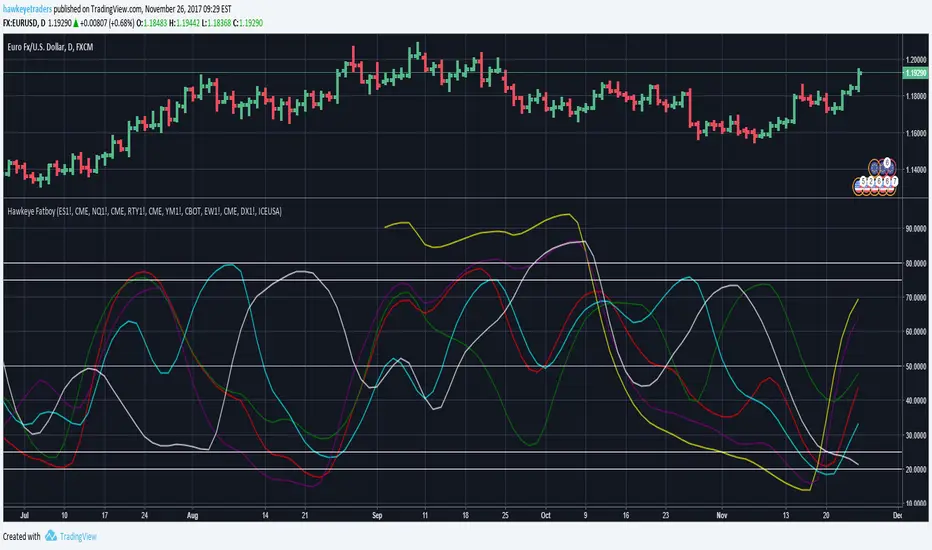The width and height of the screenshot is (932, 550).
Task: Click the 50.0000 indicator axis label
Action: (916, 366)
